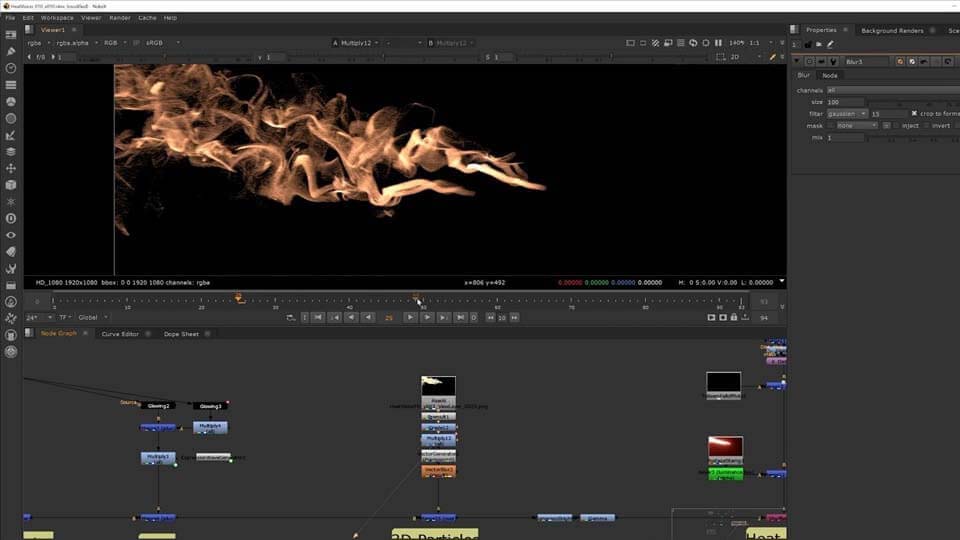The image size is (960, 540).
Task: Open the 3D nodes cube icon
Action: tap(11, 185)
